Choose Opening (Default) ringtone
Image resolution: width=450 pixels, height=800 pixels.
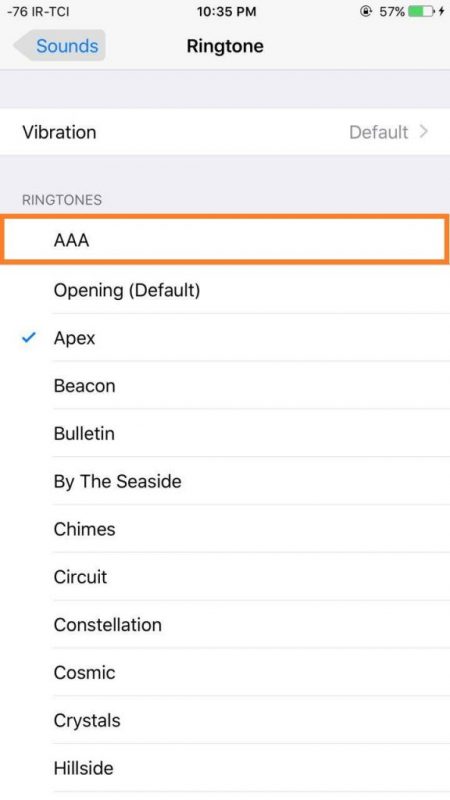pos(225,290)
